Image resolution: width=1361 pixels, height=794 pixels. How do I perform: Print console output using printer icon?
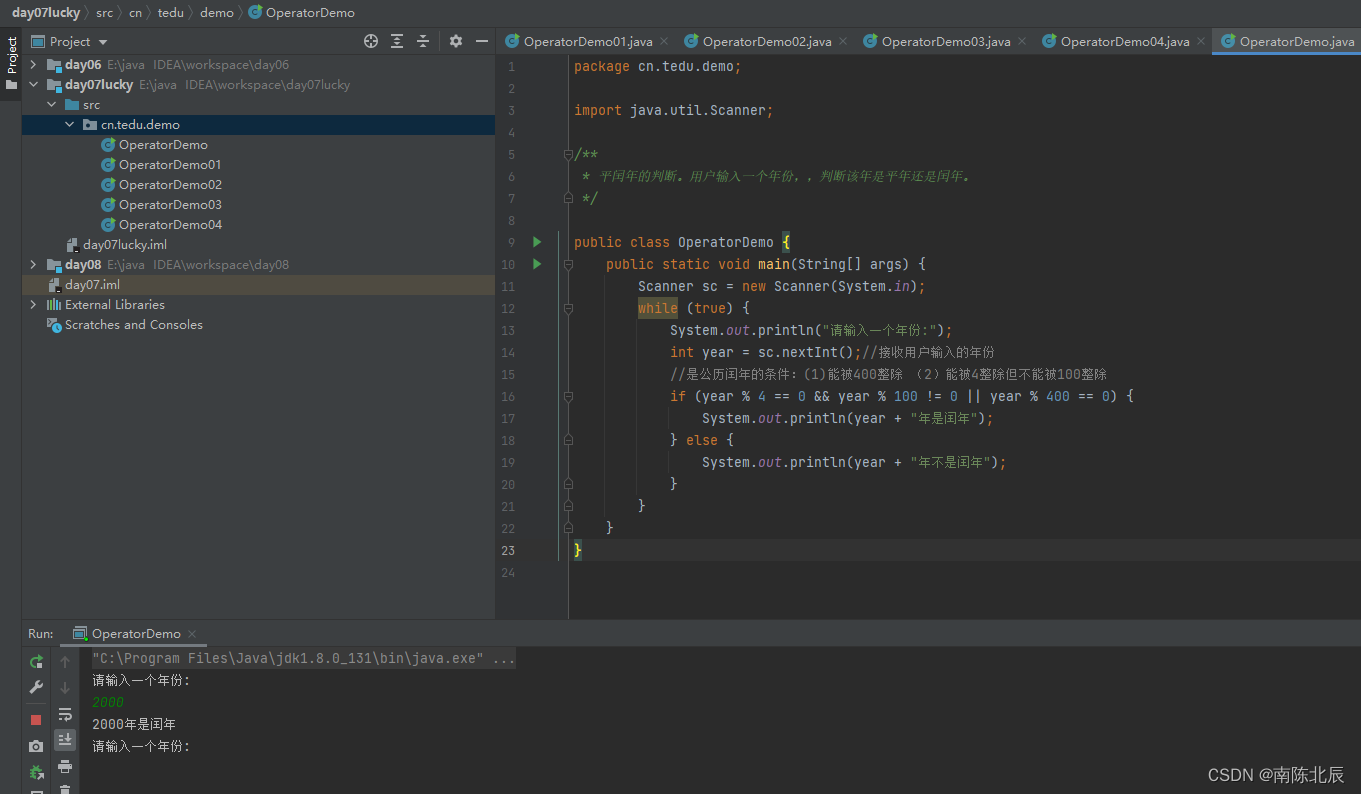65,766
